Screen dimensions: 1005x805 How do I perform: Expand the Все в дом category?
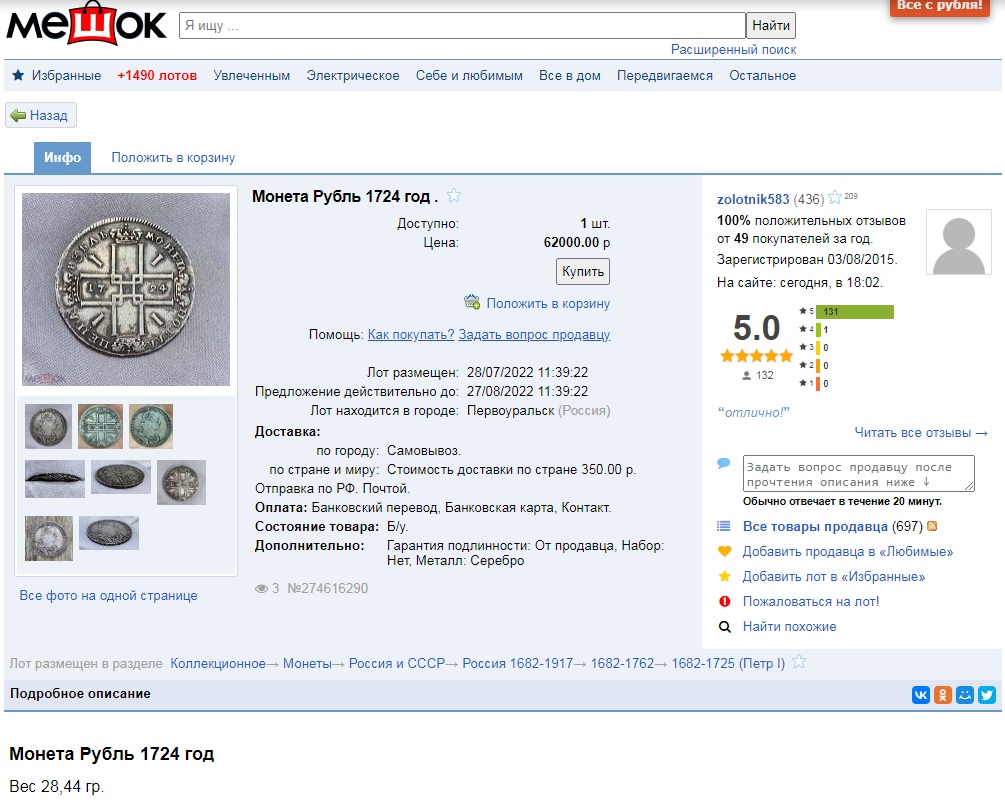(x=569, y=76)
